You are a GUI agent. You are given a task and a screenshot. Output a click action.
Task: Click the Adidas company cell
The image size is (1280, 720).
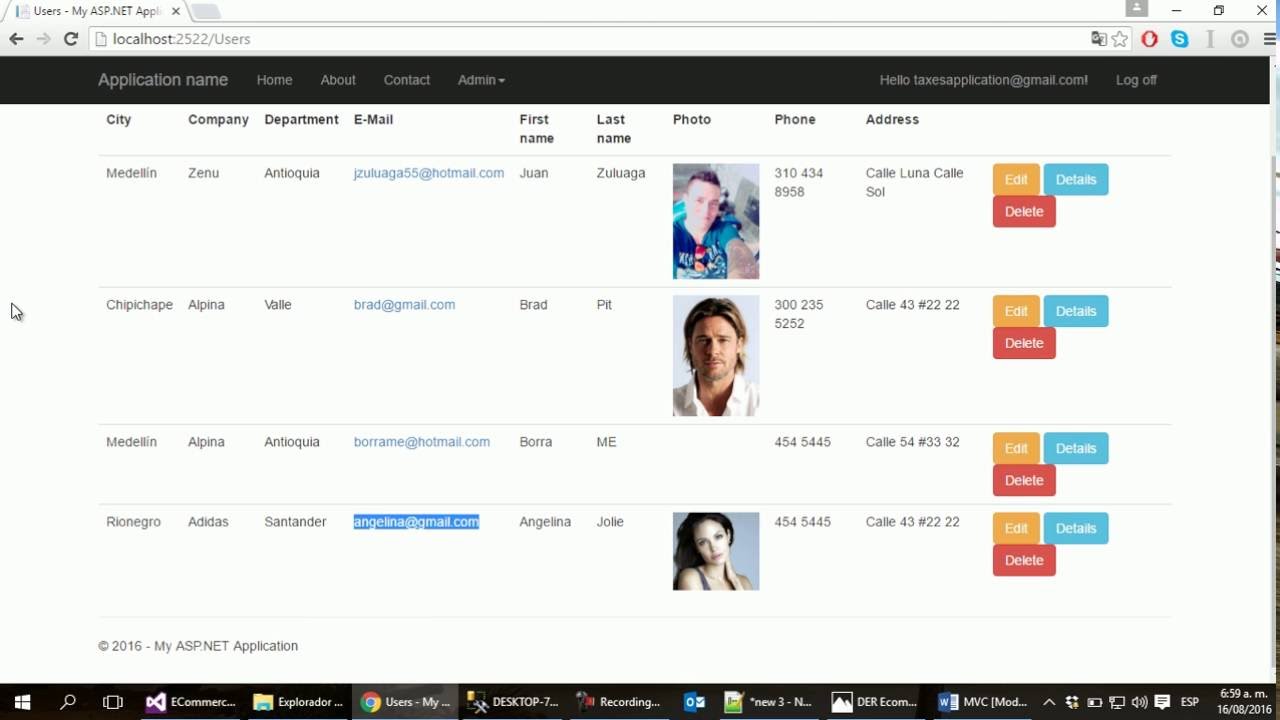[208, 522]
